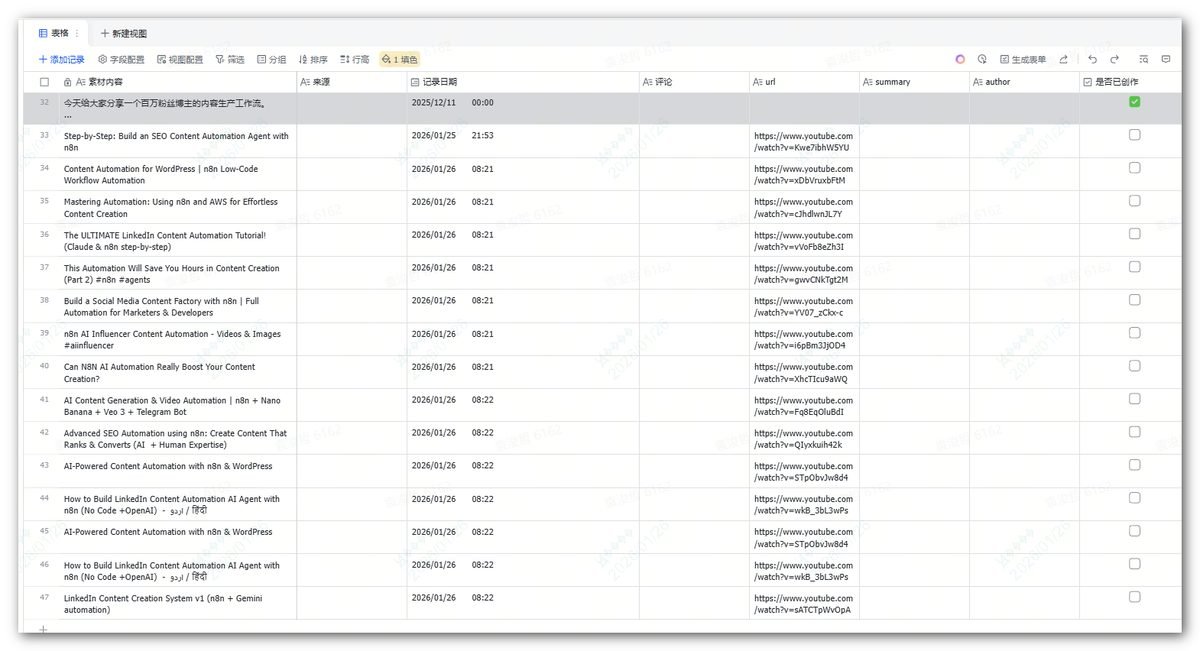Select 'Content Automation for WordPress' low-code cell
The width and height of the screenshot is (1200, 651).
click(177, 175)
